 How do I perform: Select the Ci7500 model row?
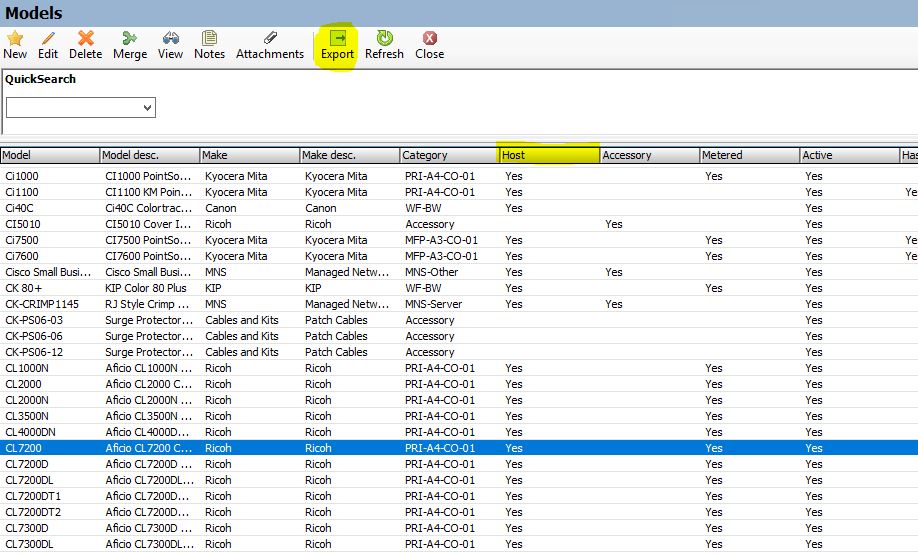(459, 240)
